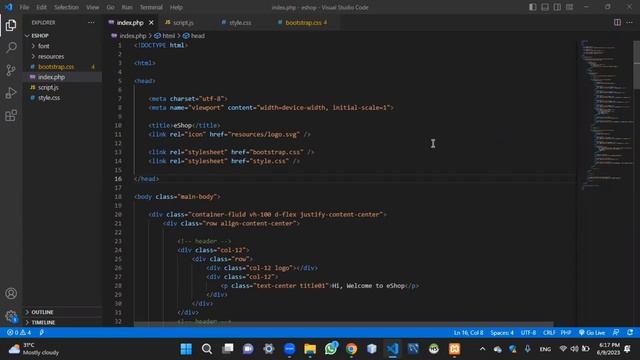The width and height of the screenshot is (640, 360).
Task: Switch to the bootstrap.css tab
Action: click(303, 23)
